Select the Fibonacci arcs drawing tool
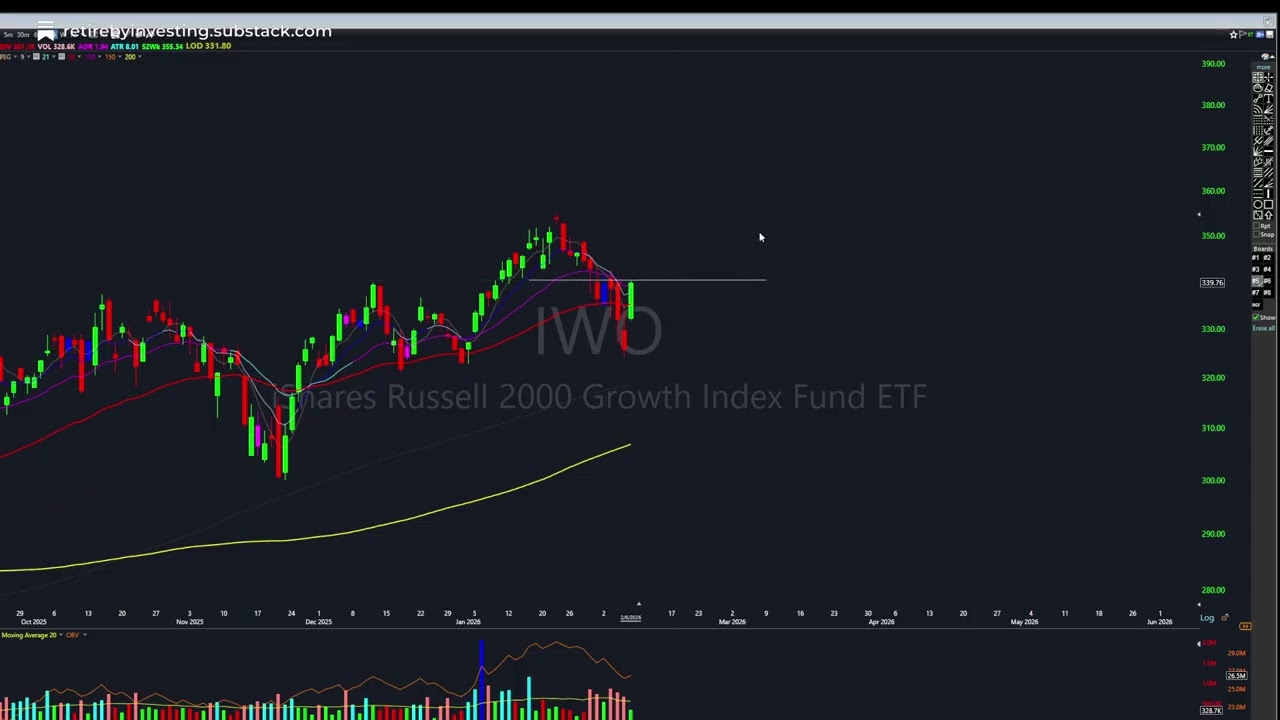The height and width of the screenshot is (720, 1280). 1256,109
